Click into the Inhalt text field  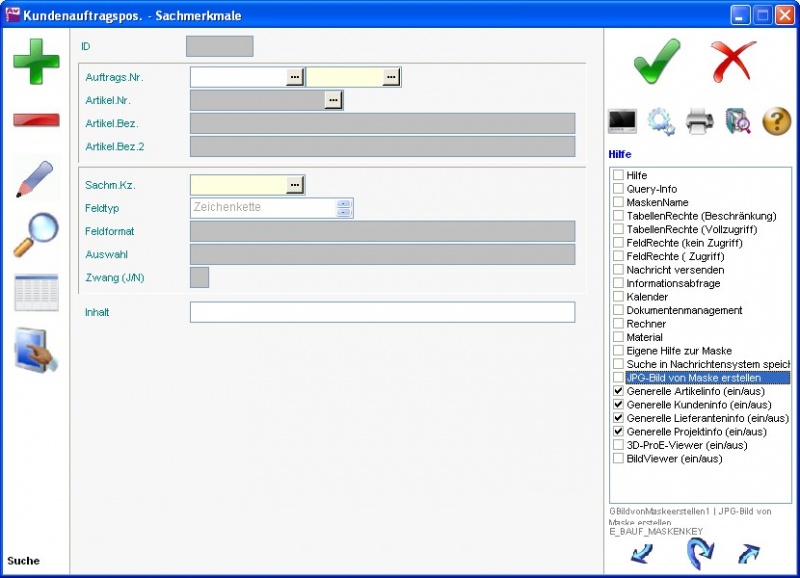coord(382,312)
